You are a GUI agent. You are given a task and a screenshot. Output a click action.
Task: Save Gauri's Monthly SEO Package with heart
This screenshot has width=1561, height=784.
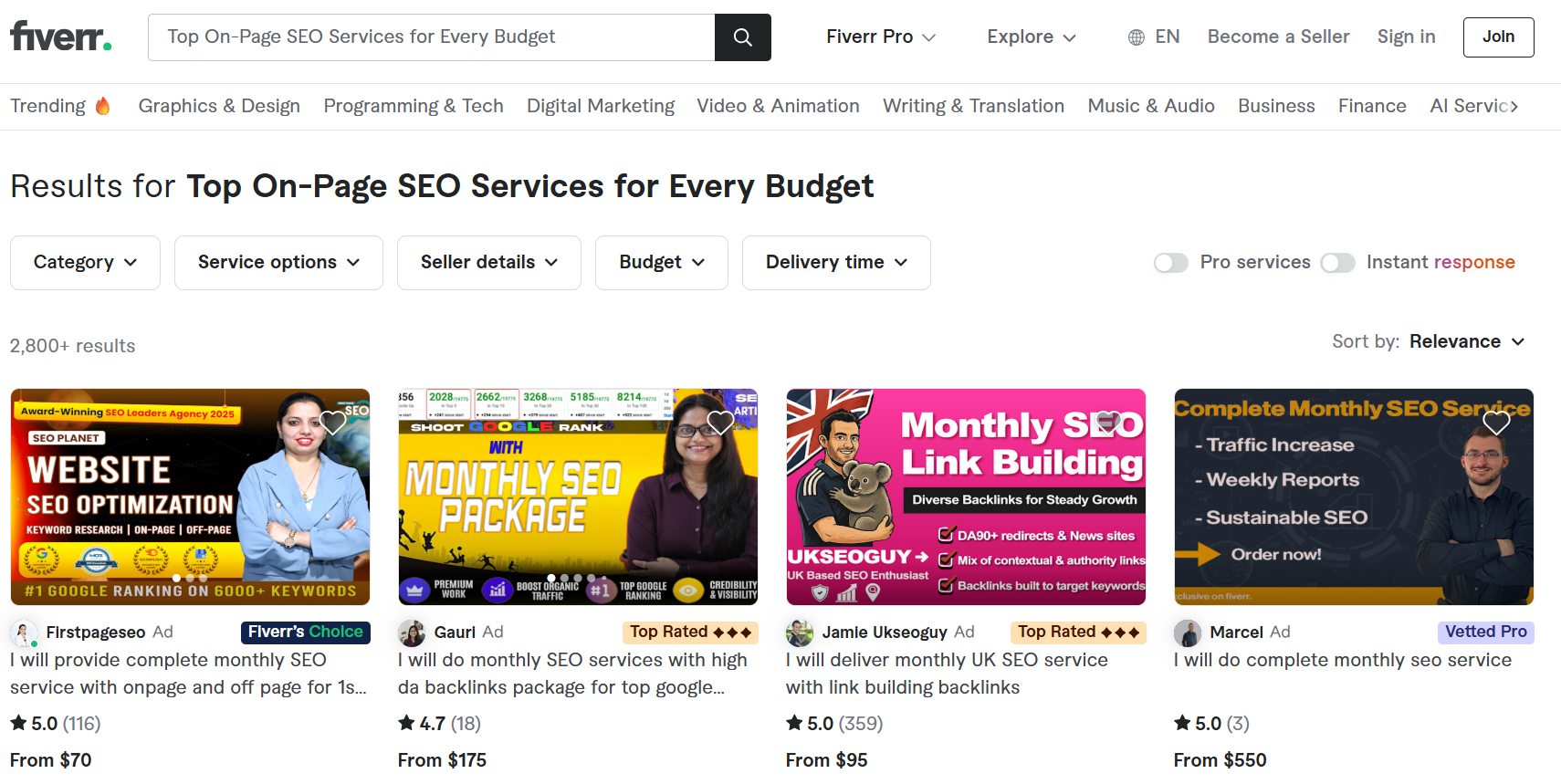(x=720, y=422)
